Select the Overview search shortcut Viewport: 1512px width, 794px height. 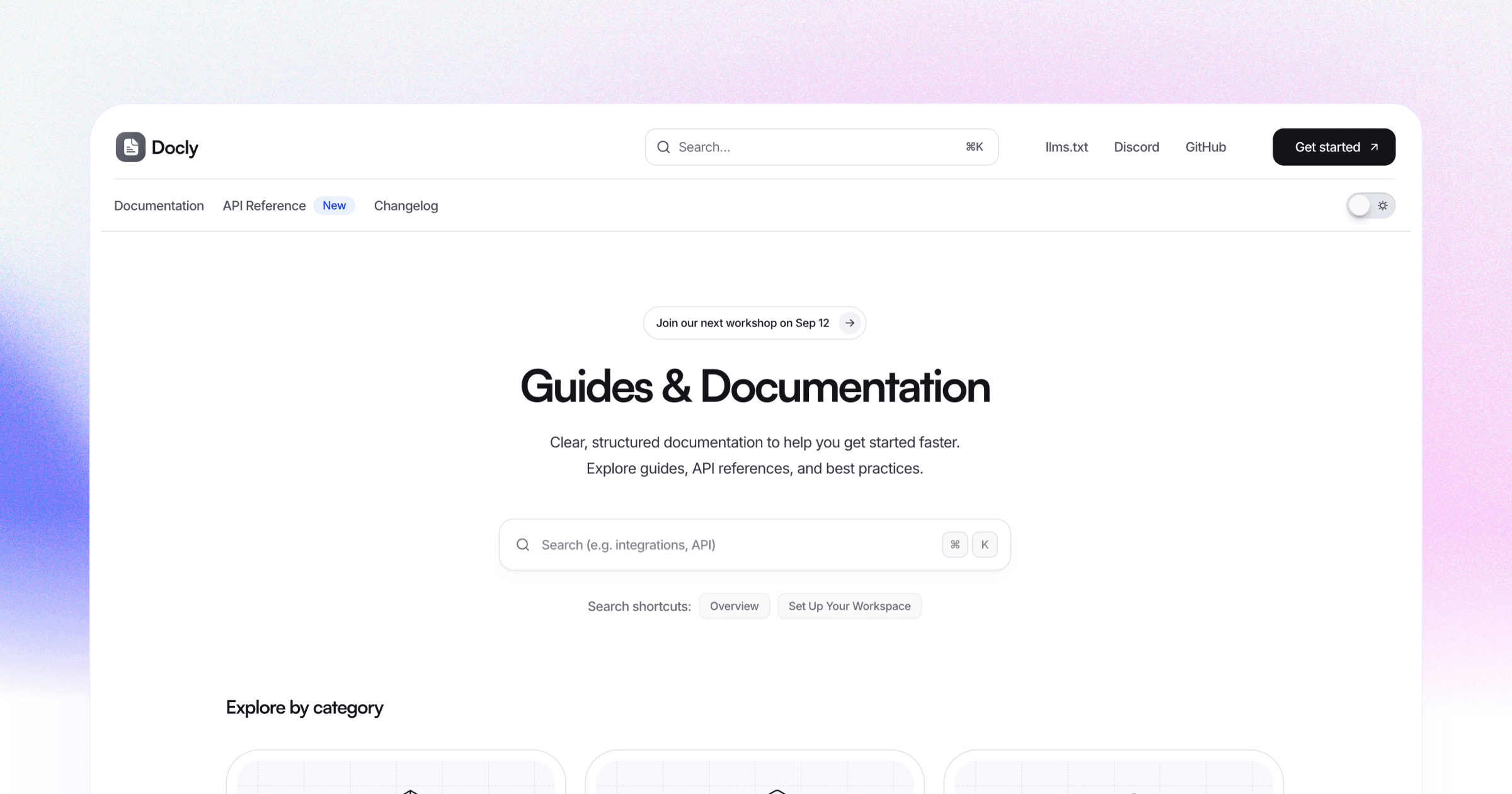734,606
